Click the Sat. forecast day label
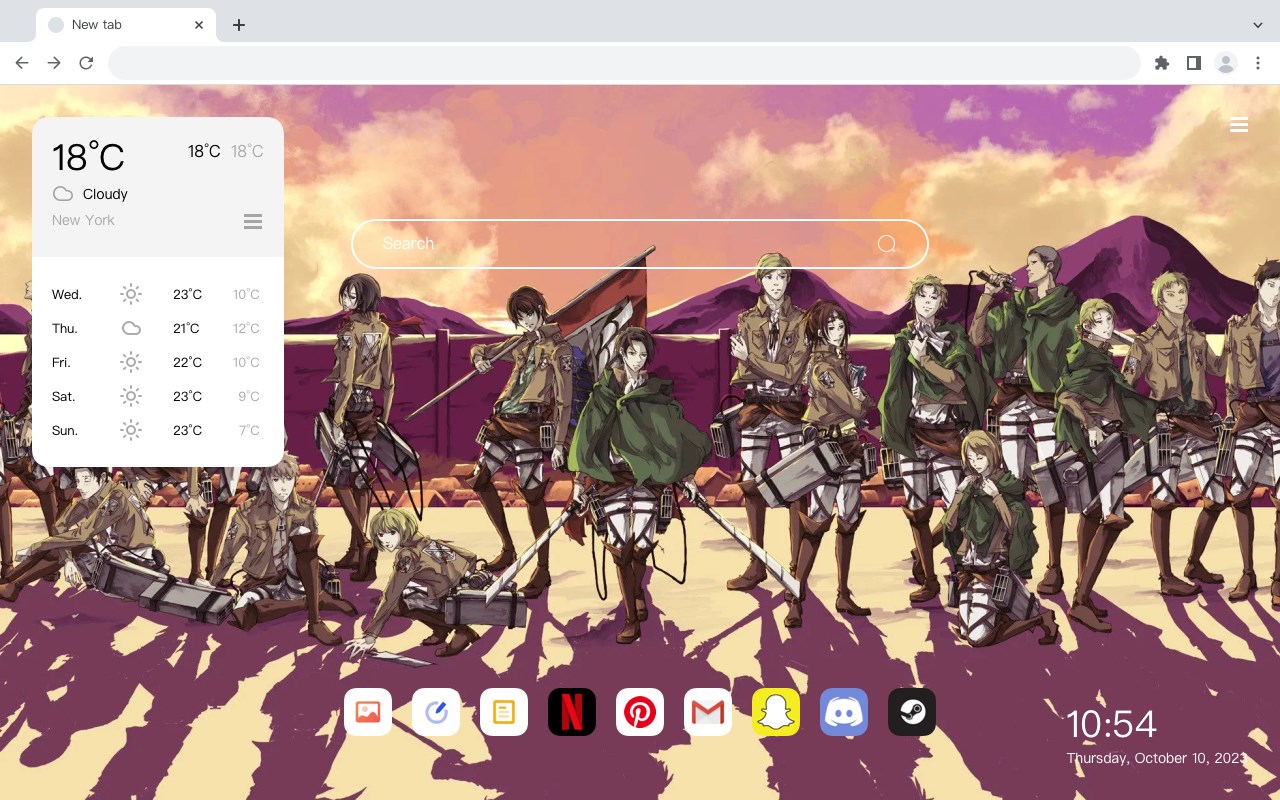1280x800 pixels. click(x=64, y=396)
